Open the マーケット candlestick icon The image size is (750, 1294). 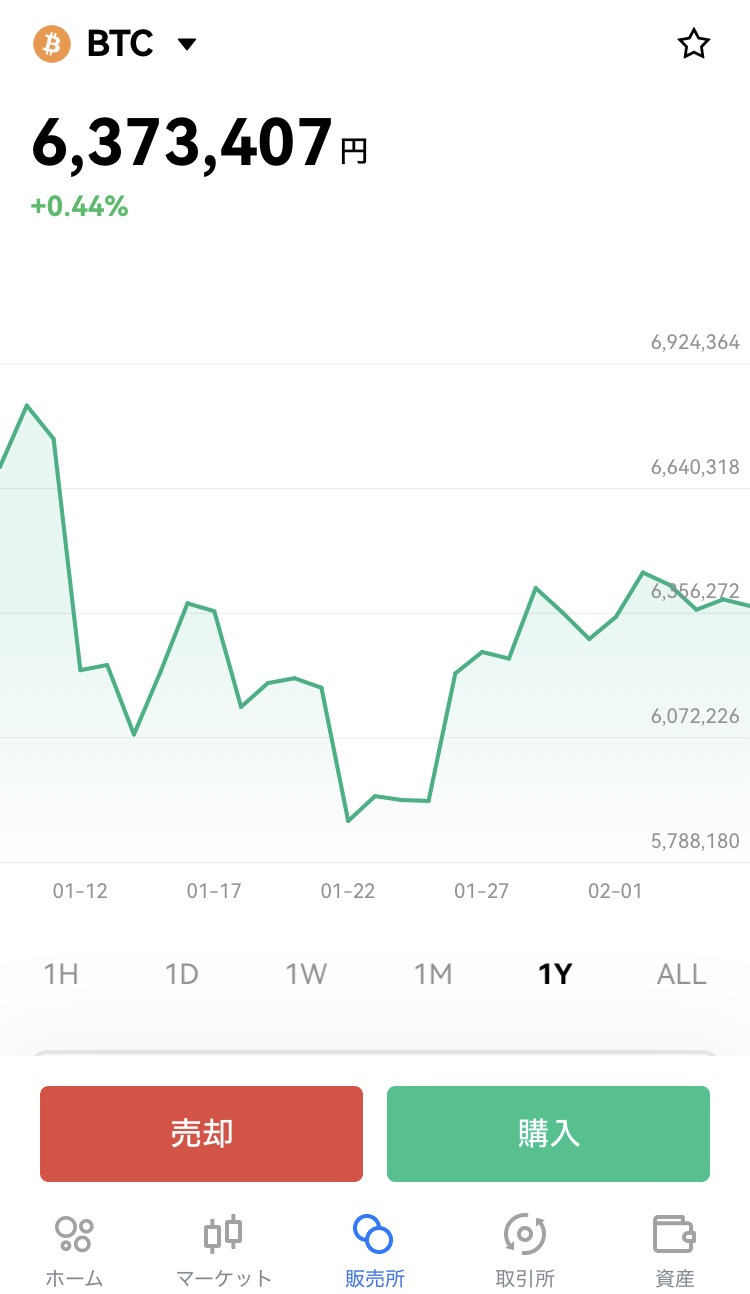224,1234
